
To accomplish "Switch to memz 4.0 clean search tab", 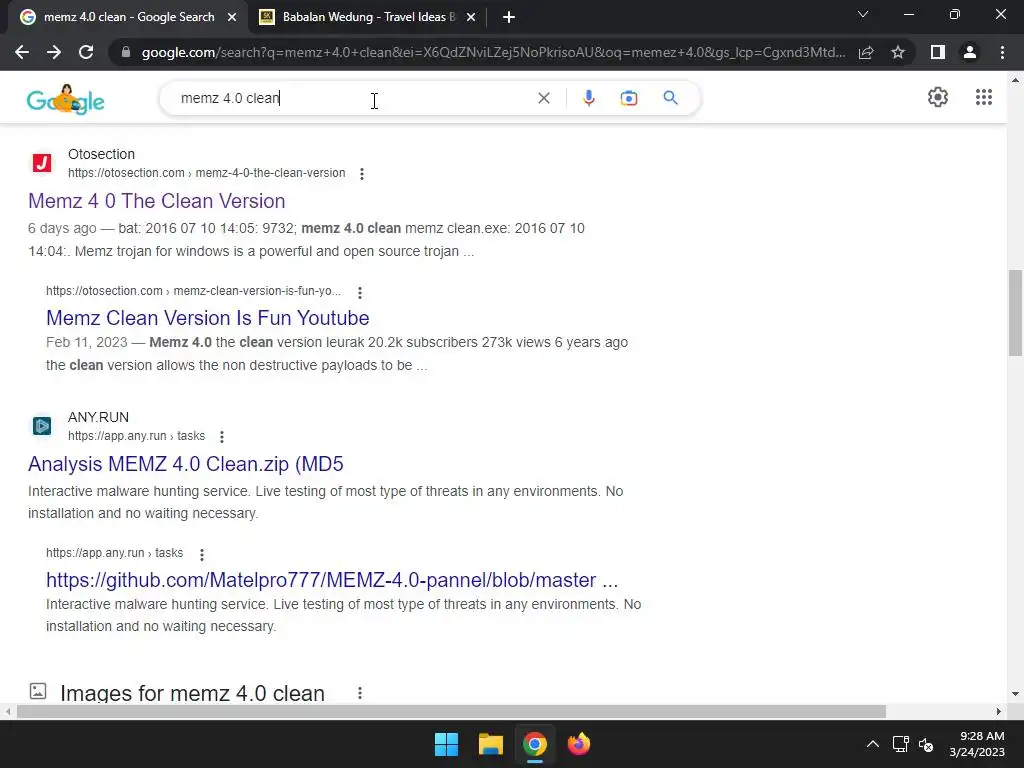I will [129, 17].
